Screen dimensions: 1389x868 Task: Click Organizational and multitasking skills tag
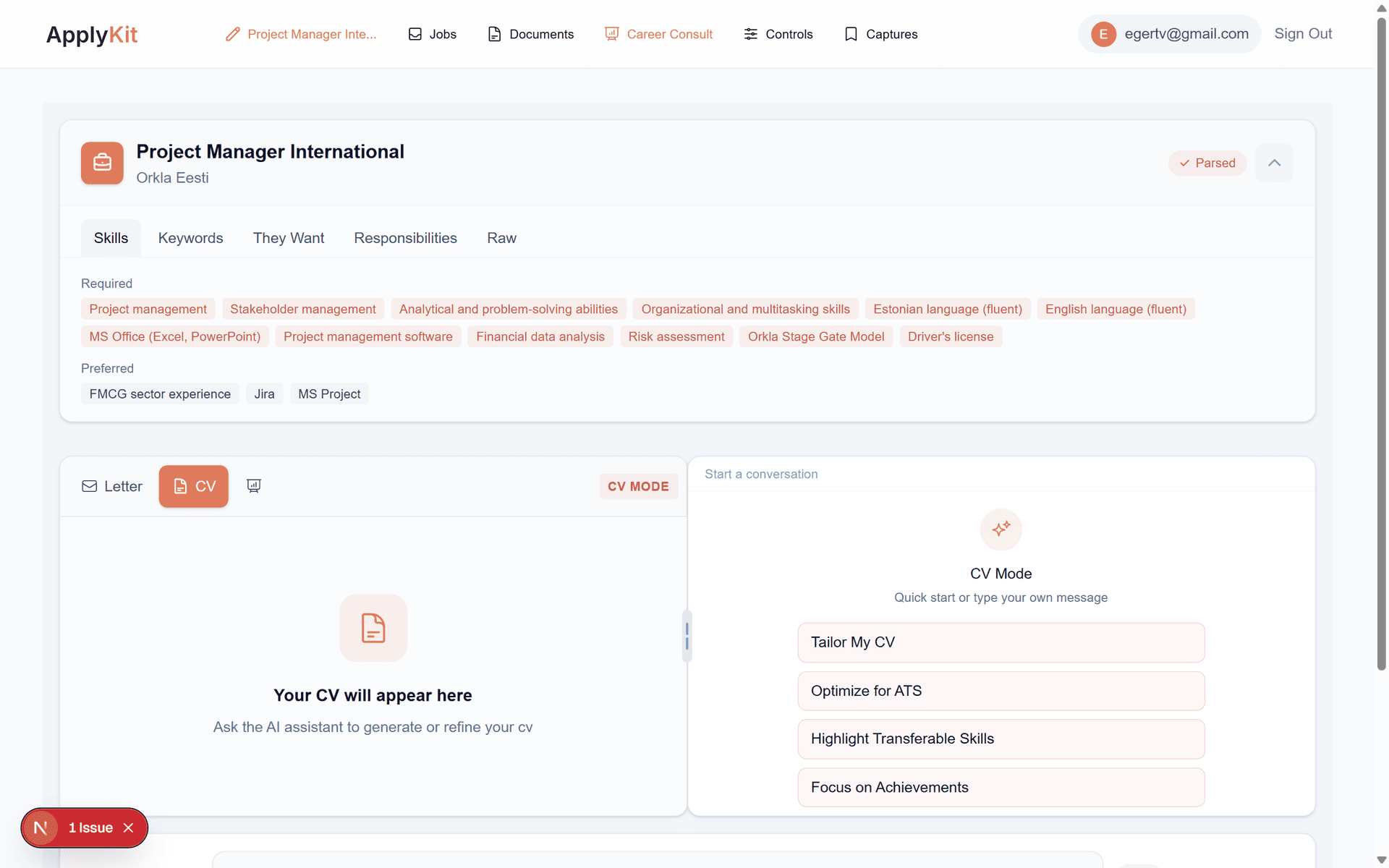click(746, 309)
